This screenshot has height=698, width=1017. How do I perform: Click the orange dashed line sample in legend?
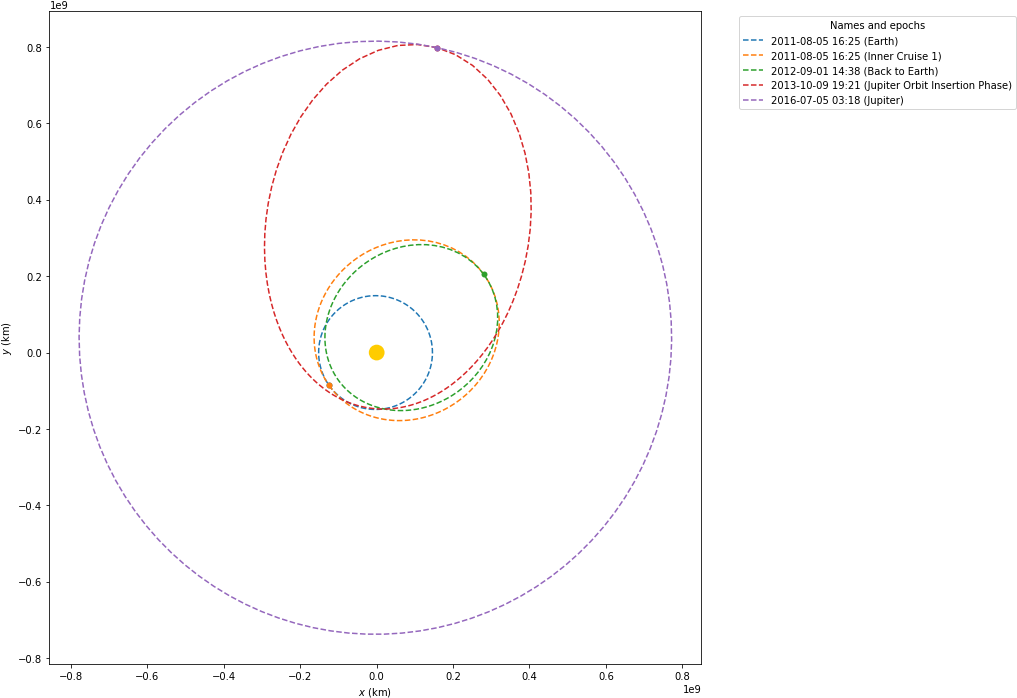(x=753, y=56)
